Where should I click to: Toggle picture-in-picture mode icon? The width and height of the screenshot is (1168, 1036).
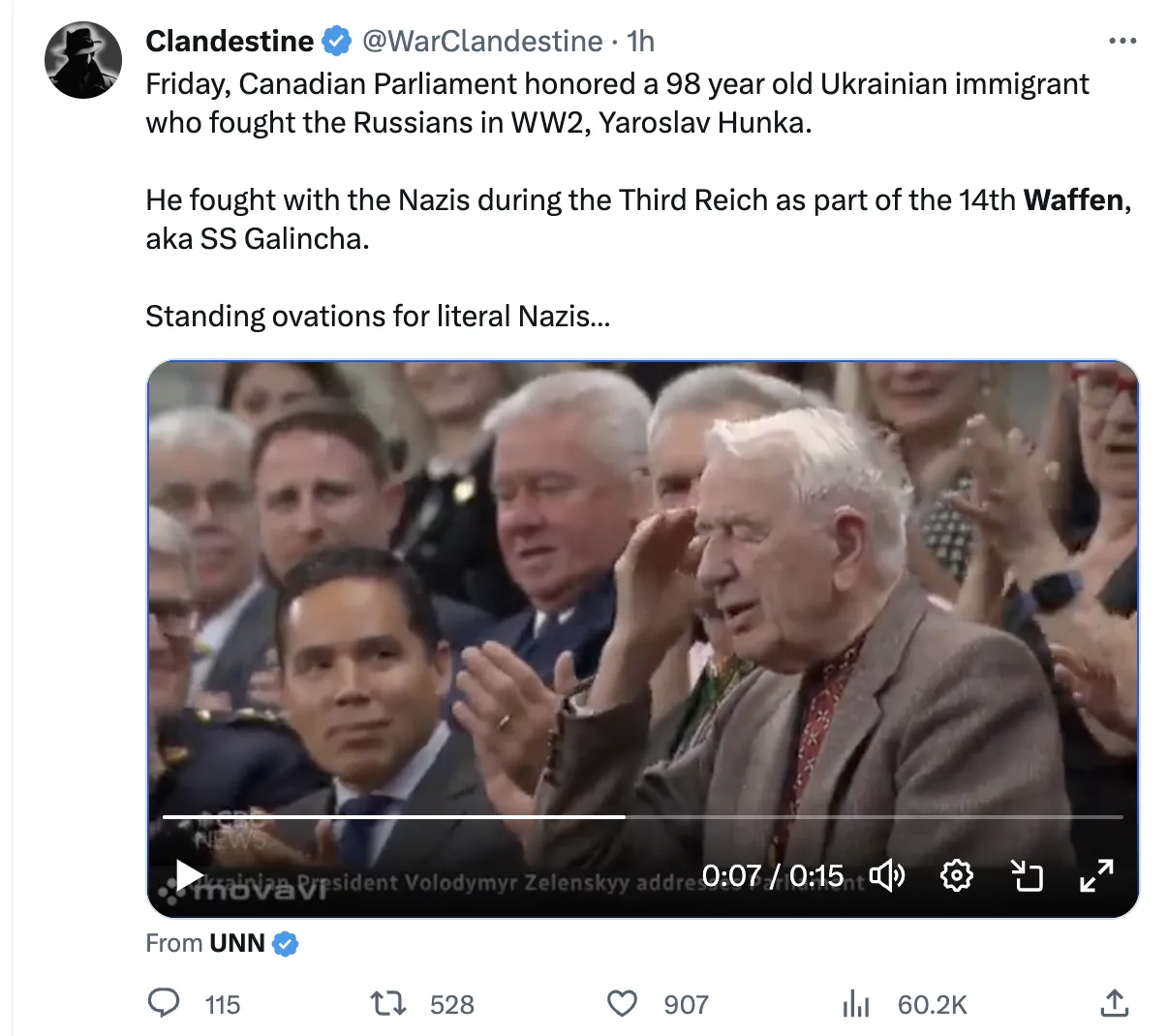1027,876
